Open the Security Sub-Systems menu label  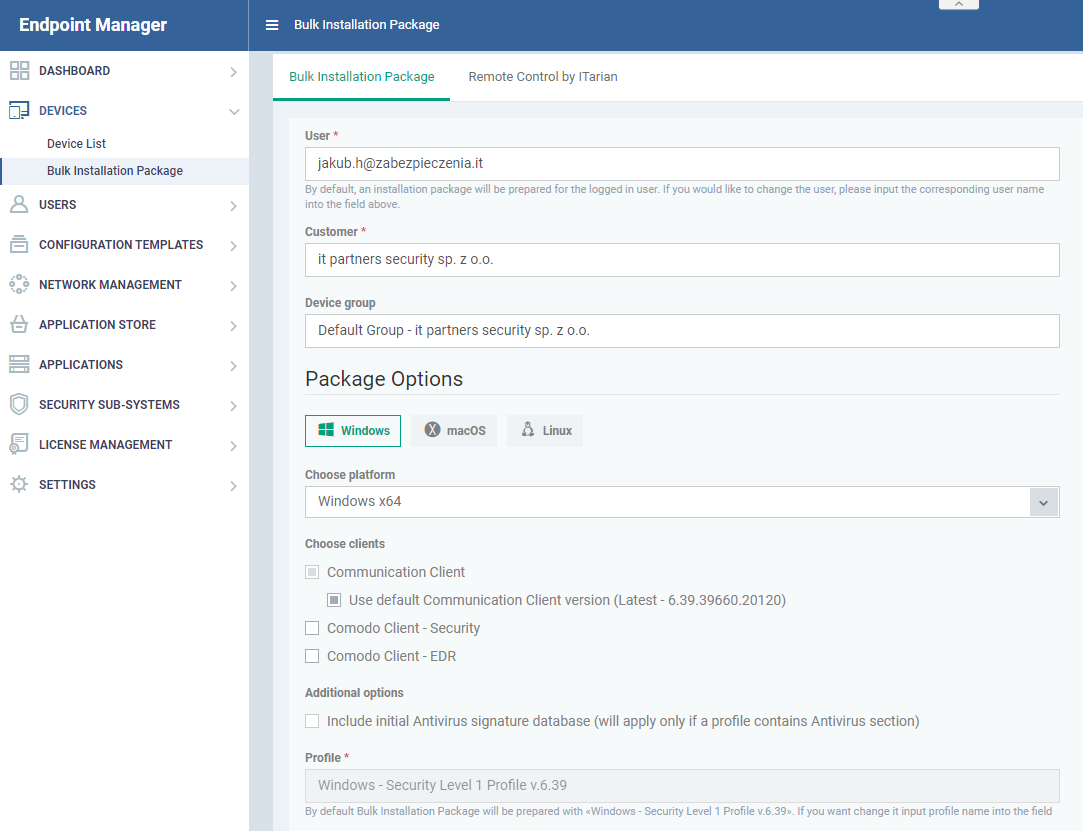[x=109, y=405]
